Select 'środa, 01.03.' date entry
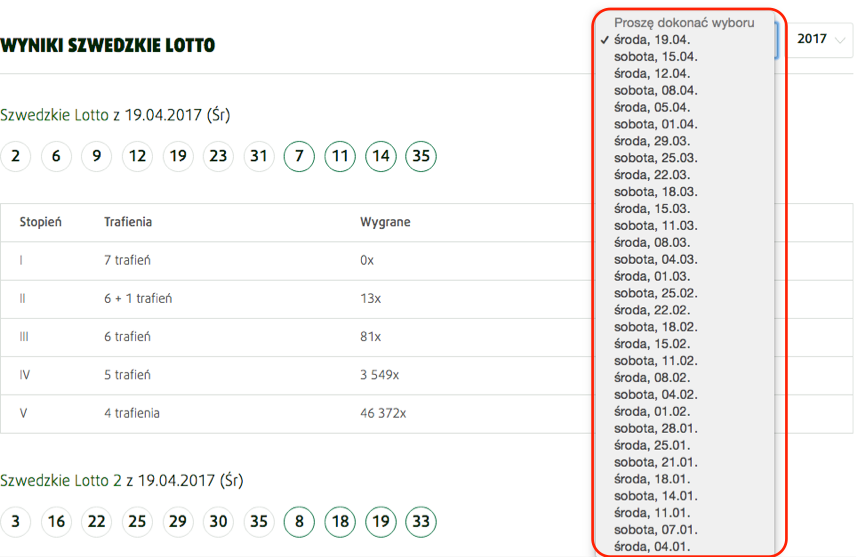This screenshot has height=557, width=856. point(654,276)
